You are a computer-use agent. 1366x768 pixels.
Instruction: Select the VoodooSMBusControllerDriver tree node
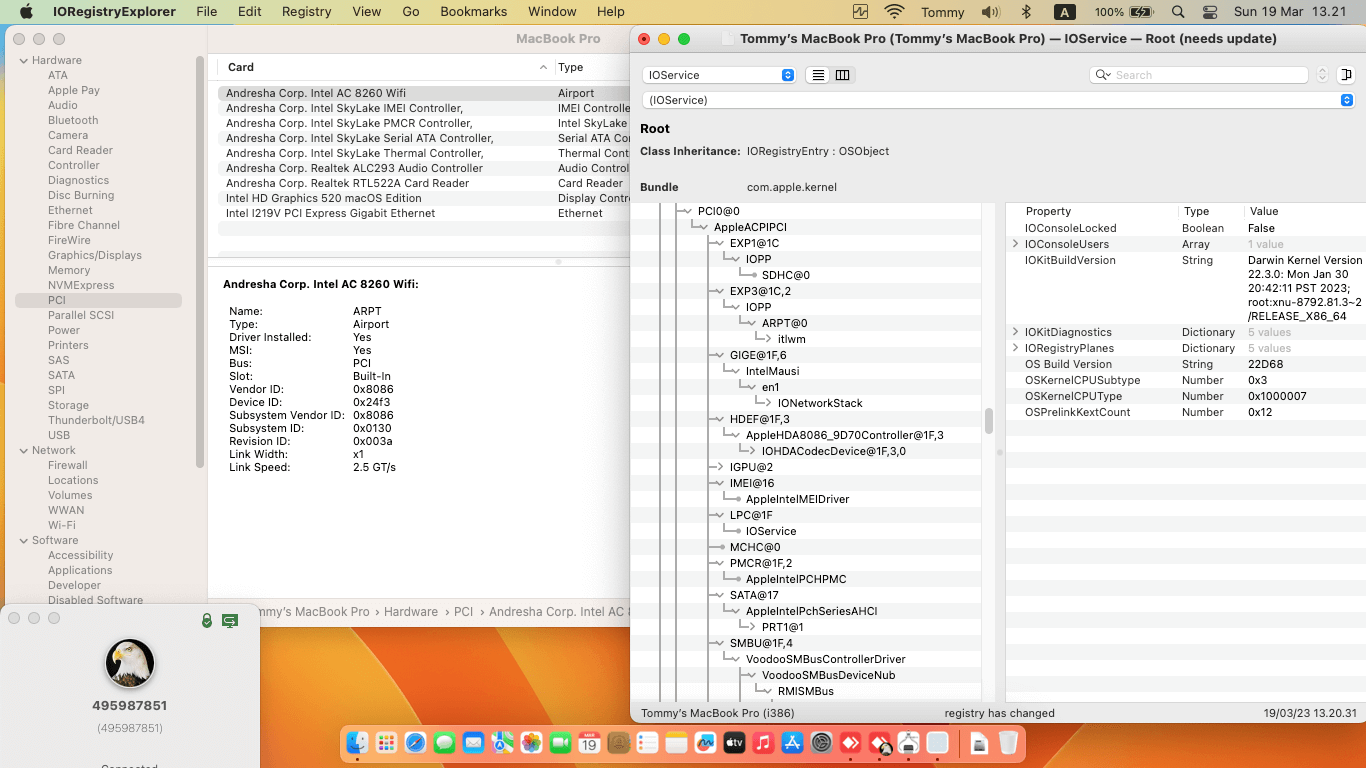pos(825,659)
